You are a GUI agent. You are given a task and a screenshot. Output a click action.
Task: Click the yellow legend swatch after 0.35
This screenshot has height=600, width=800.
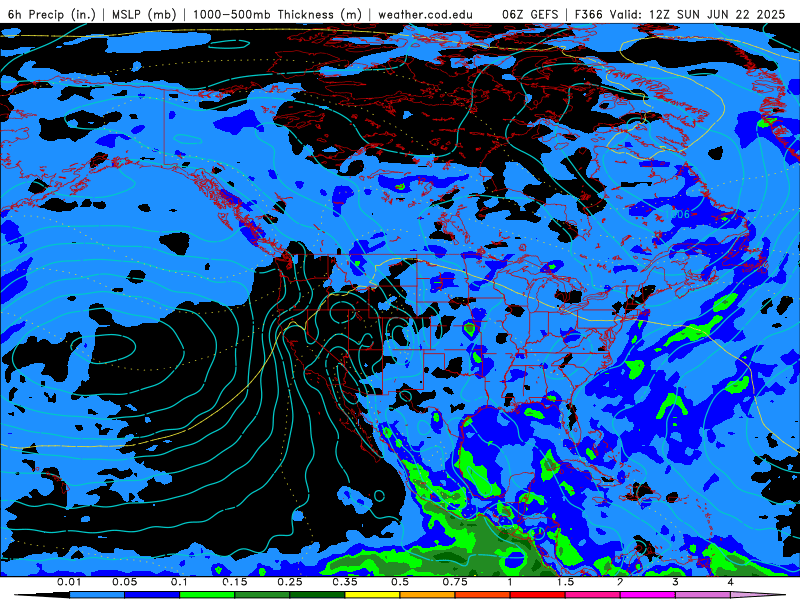[x=372, y=595]
